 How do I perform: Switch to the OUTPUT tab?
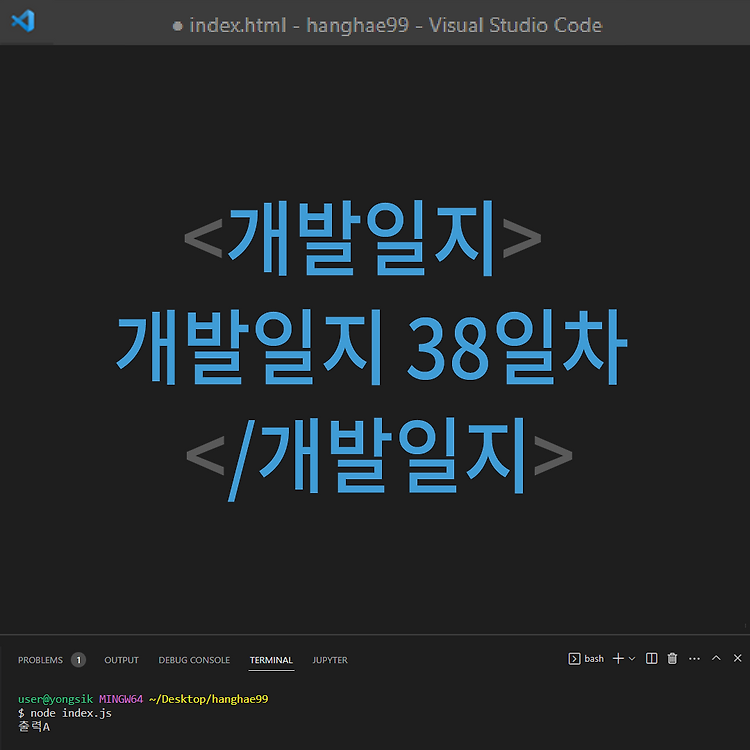coord(121,660)
